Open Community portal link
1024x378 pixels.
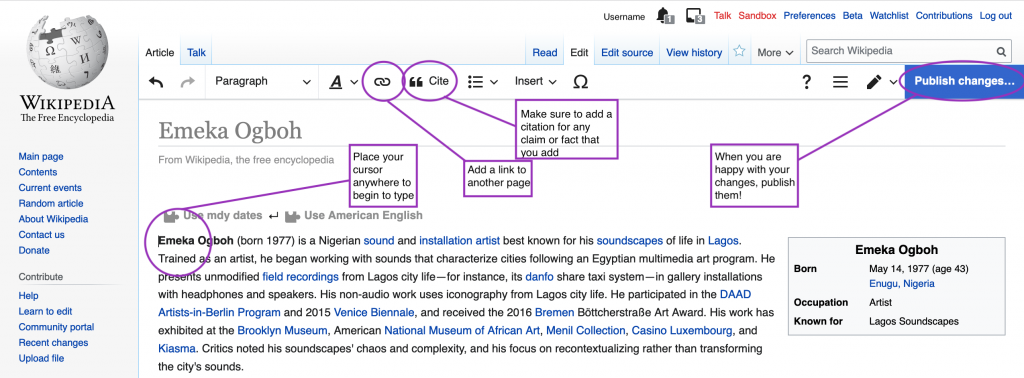click(56, 327)
